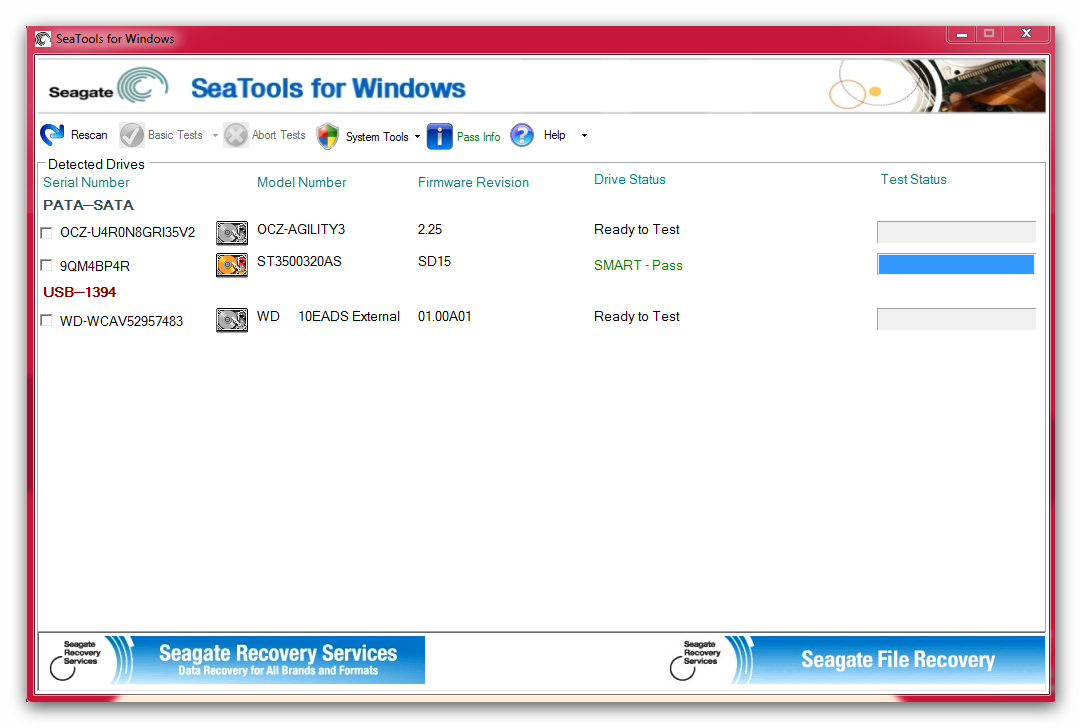Click the WD drive Ready to Test status
The width and height of the screenshot is (1081, 728).
point(636,316)
